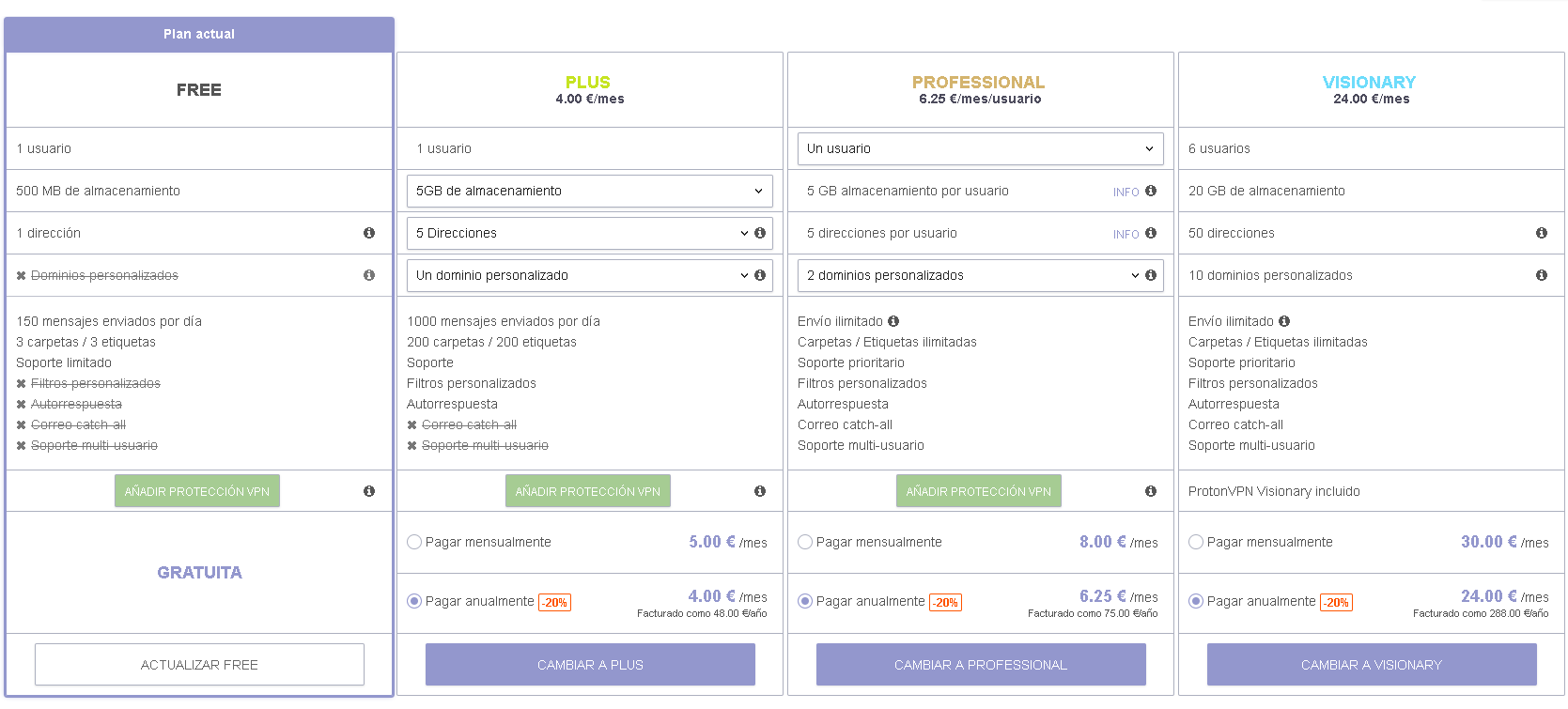Viewport: 1568px width, 709px height.
Task: Click the CAMBIAR A PLUS button
Action: tap(590, 665)
